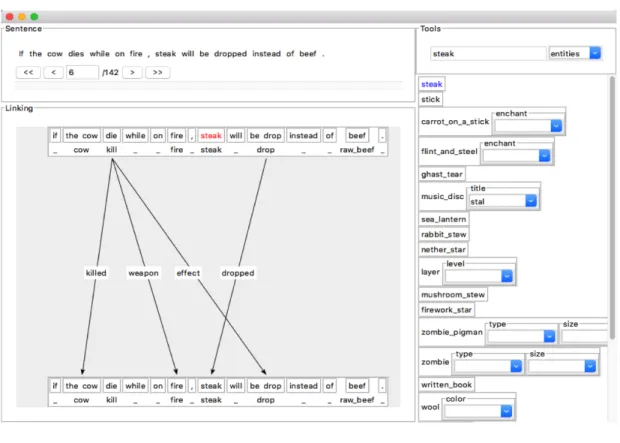Click the 'the cow' token in top row
Image resolution: width=620 pixels, height=443 pixels.
tap(81, 136)
